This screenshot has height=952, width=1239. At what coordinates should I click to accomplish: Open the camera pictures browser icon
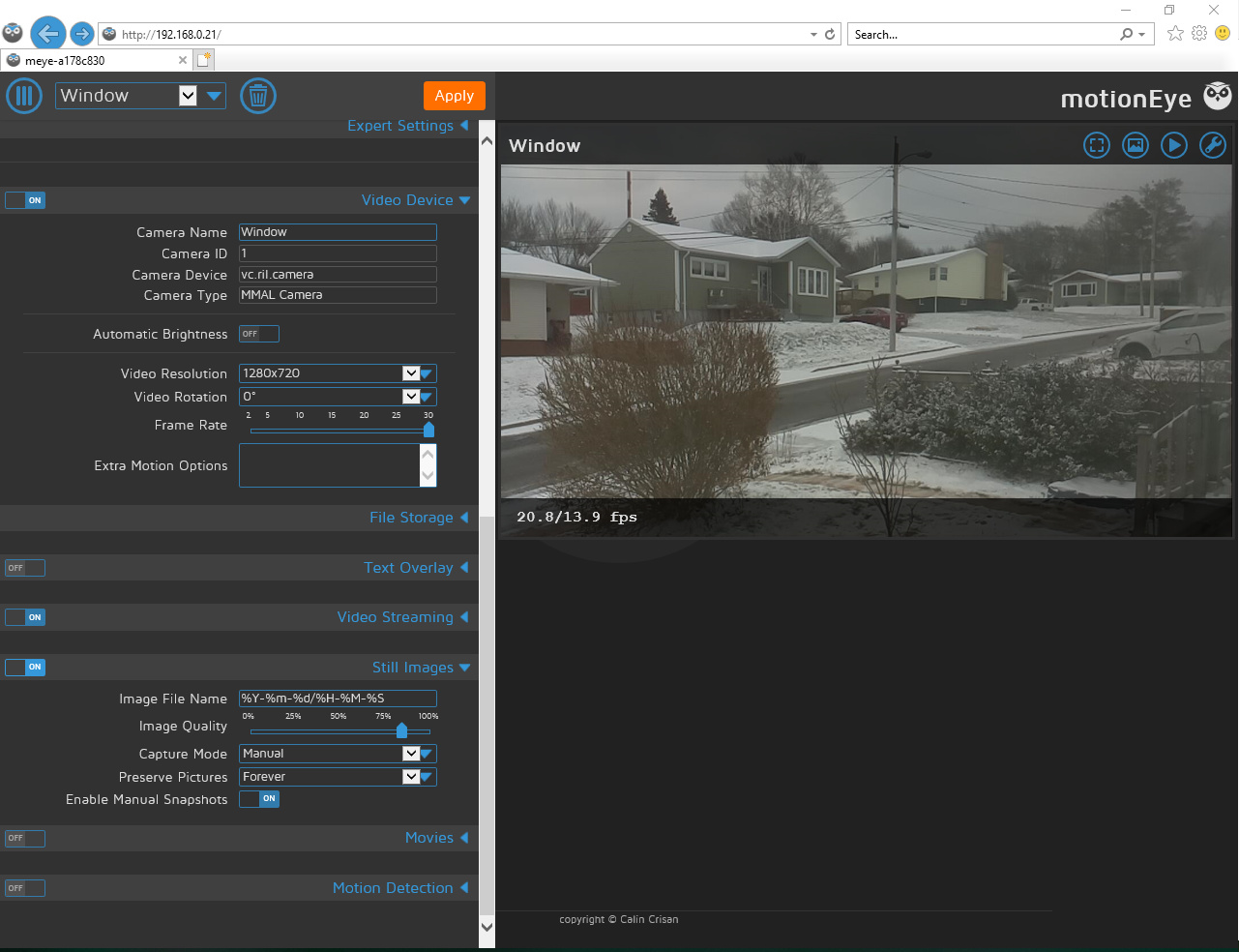tap(1135, 145)
